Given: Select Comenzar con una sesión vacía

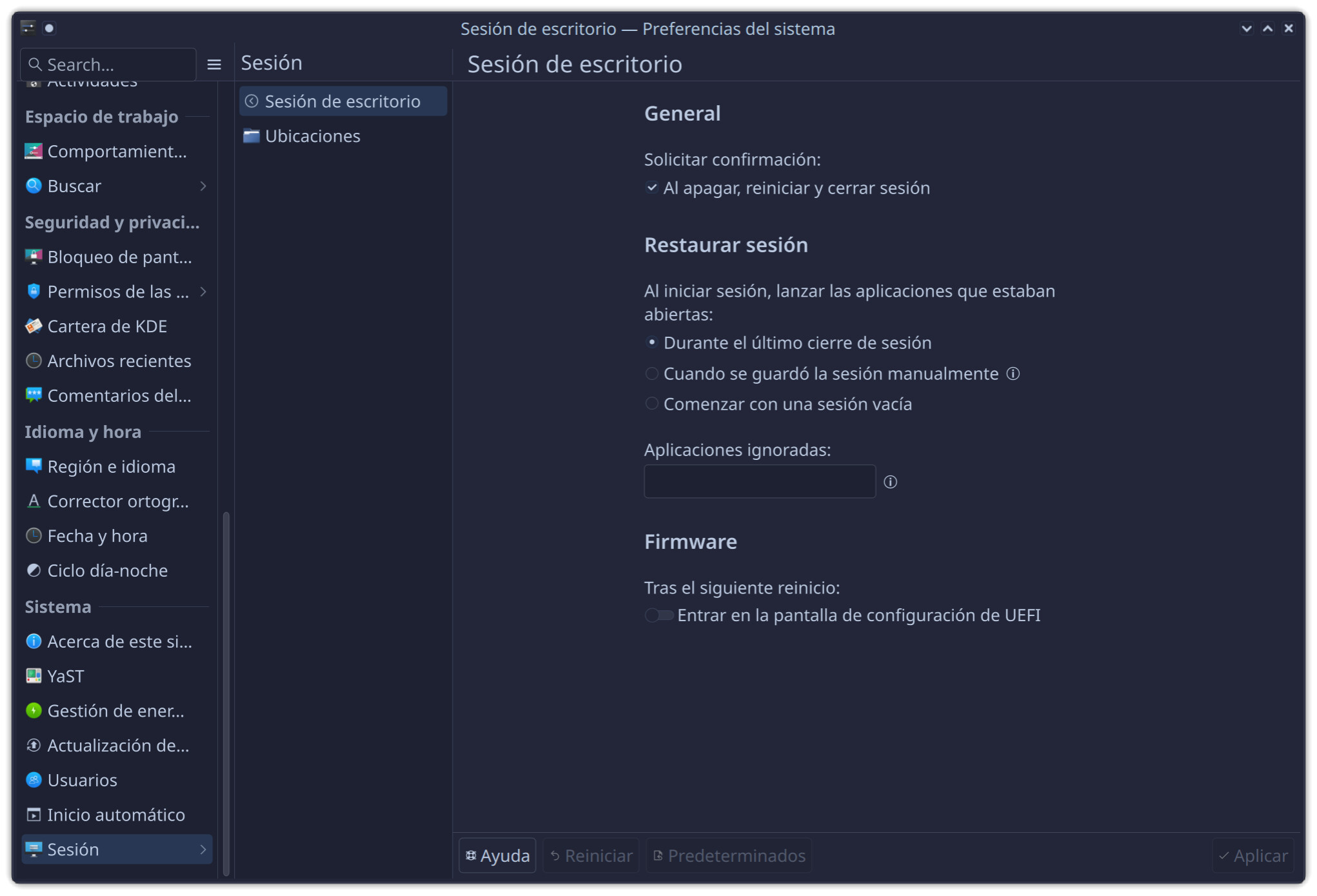Looking at the screenshot, I should pos(652,404).
